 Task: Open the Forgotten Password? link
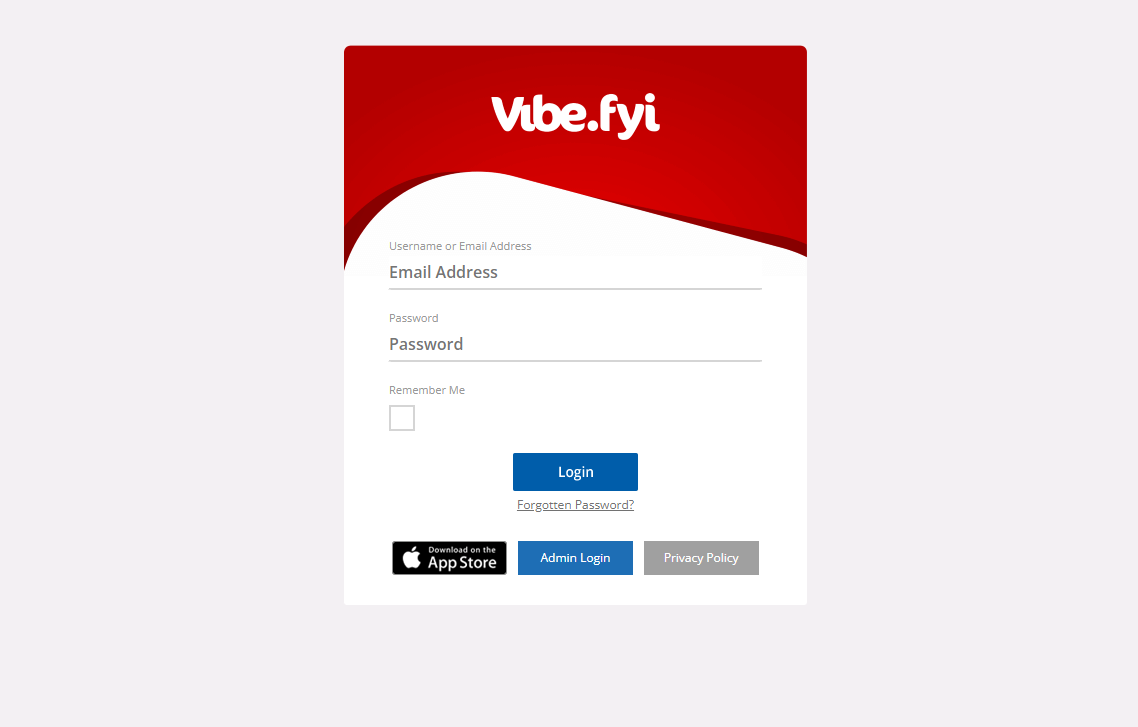(575, 505)
